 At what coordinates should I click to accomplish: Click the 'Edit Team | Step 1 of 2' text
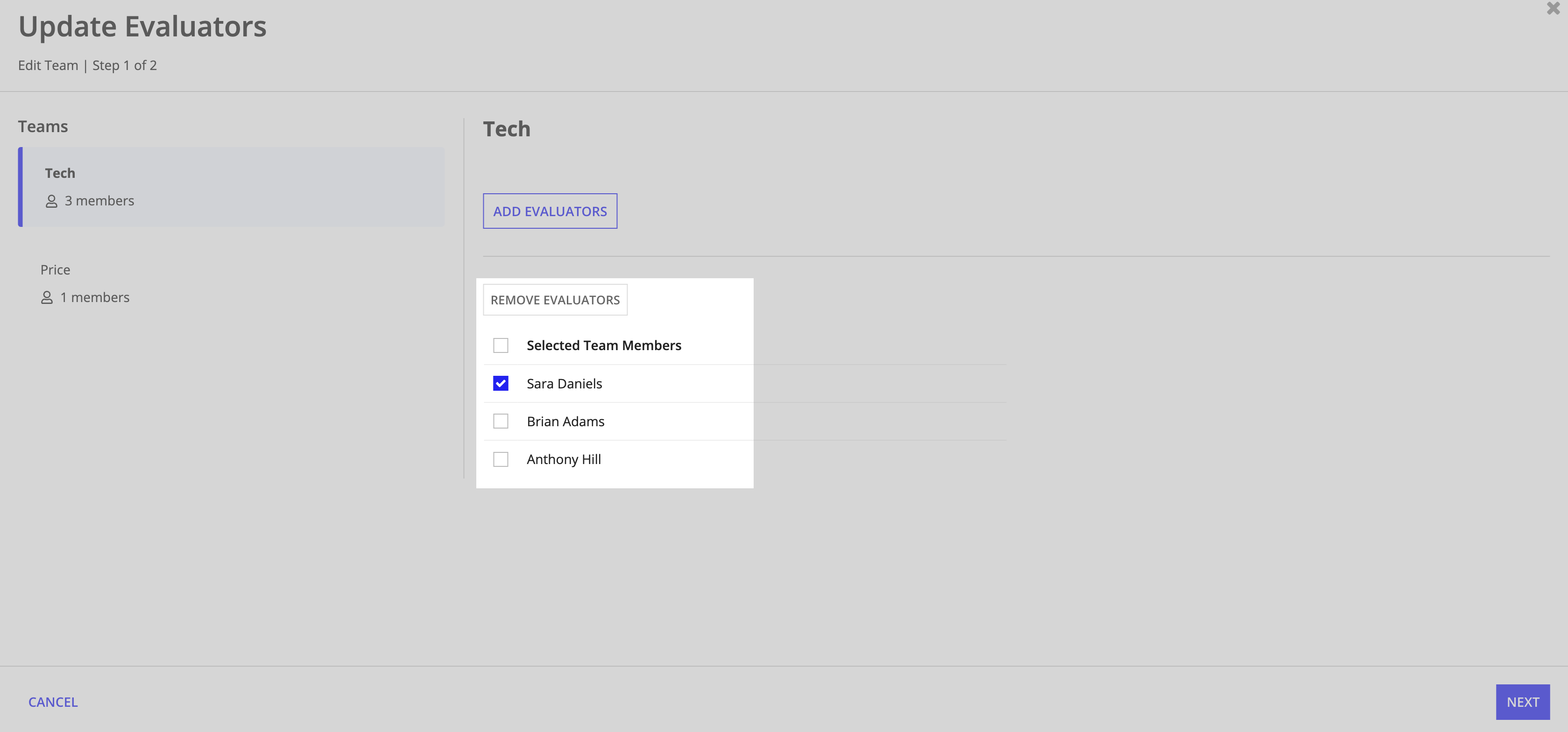[x=88, y=66]
